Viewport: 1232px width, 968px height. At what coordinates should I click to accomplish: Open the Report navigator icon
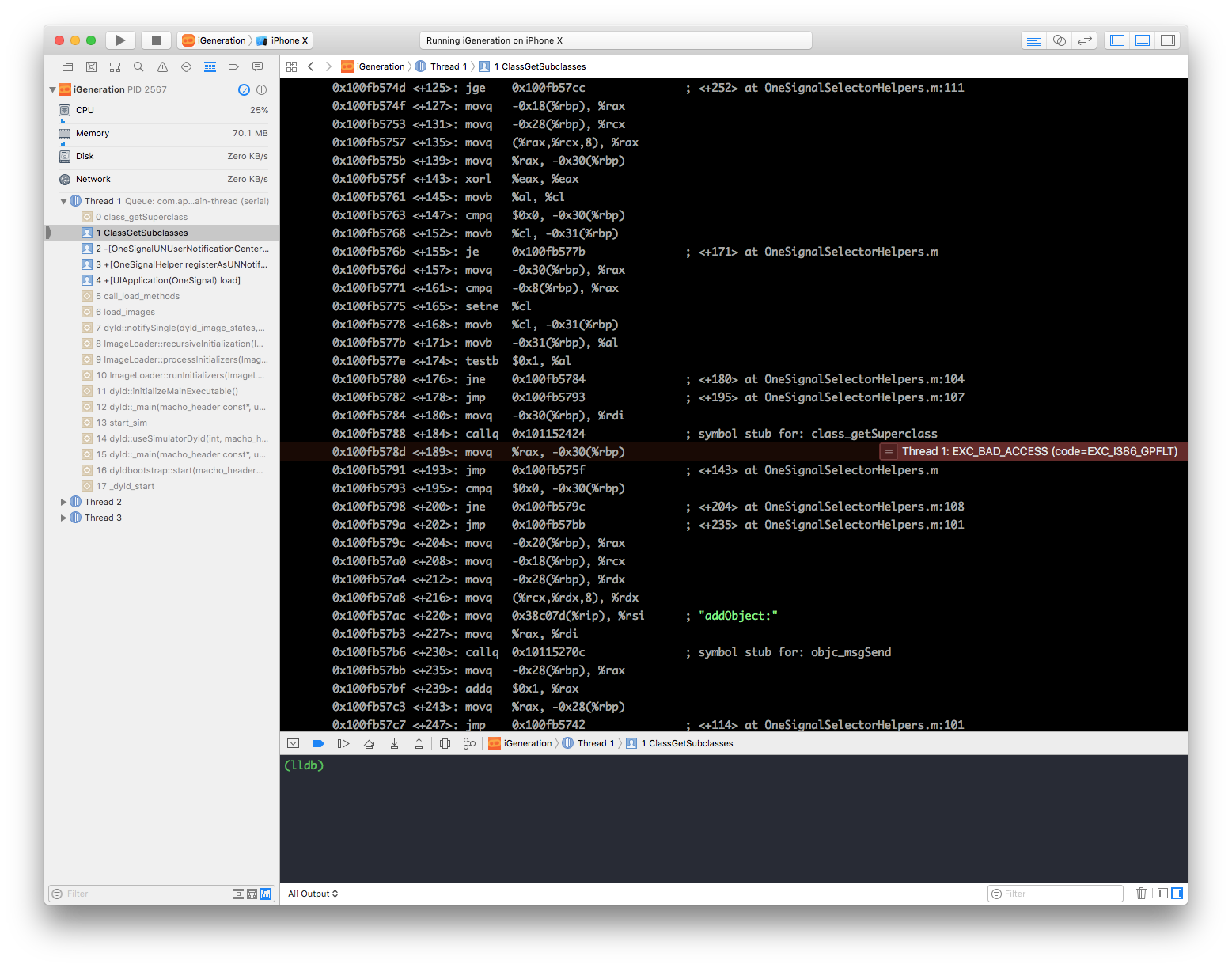click(x=258, y=67)
